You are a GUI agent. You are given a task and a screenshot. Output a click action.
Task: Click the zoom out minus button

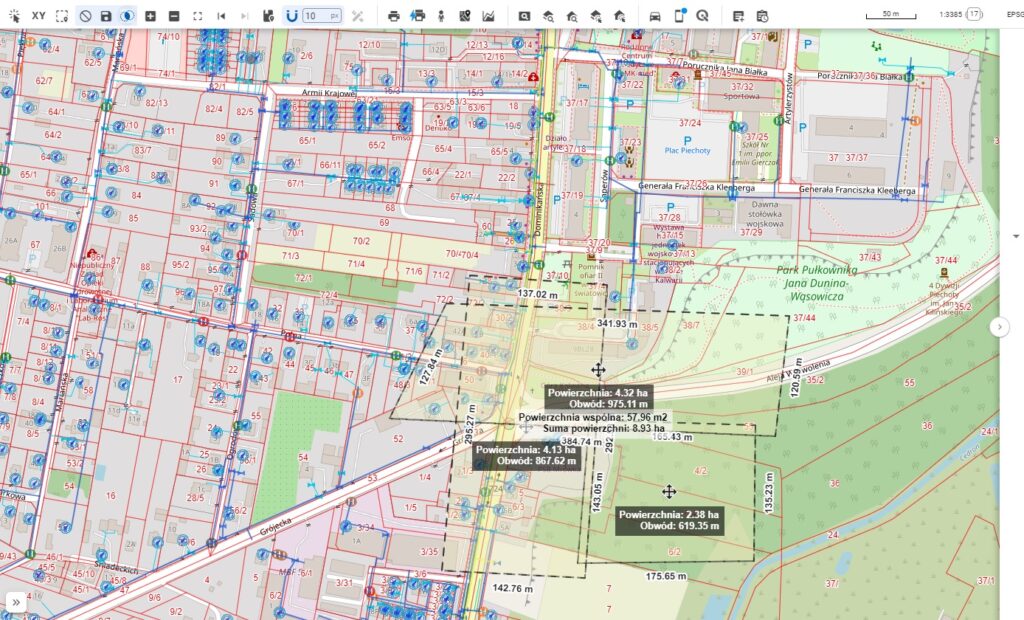tap(174, 16)
